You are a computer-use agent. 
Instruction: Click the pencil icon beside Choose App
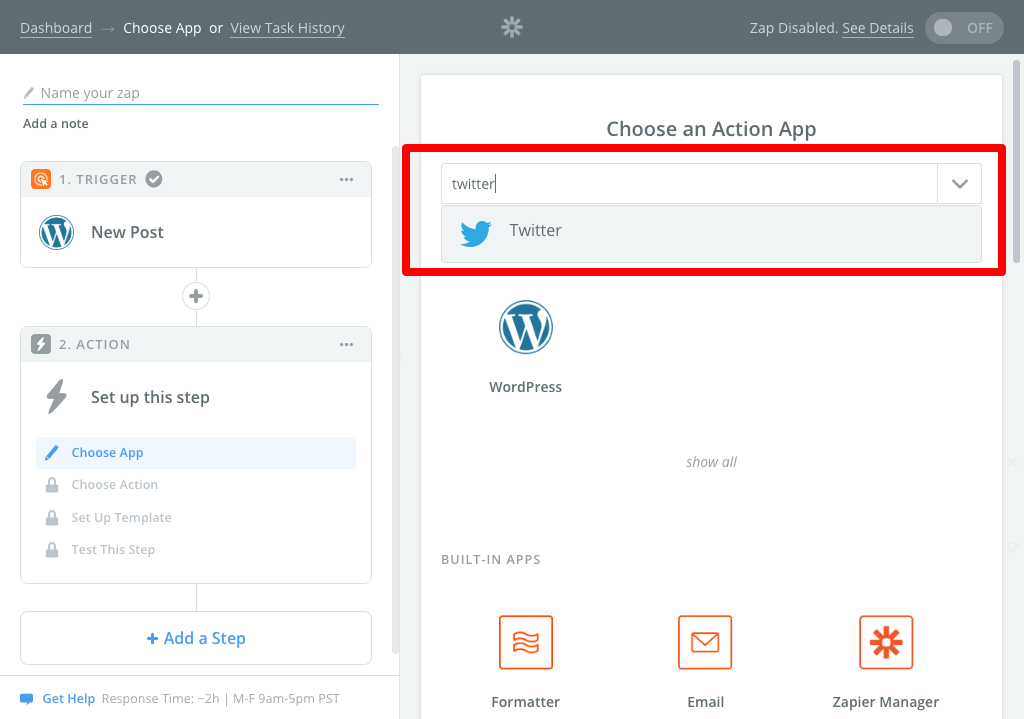tap(52, 453)
